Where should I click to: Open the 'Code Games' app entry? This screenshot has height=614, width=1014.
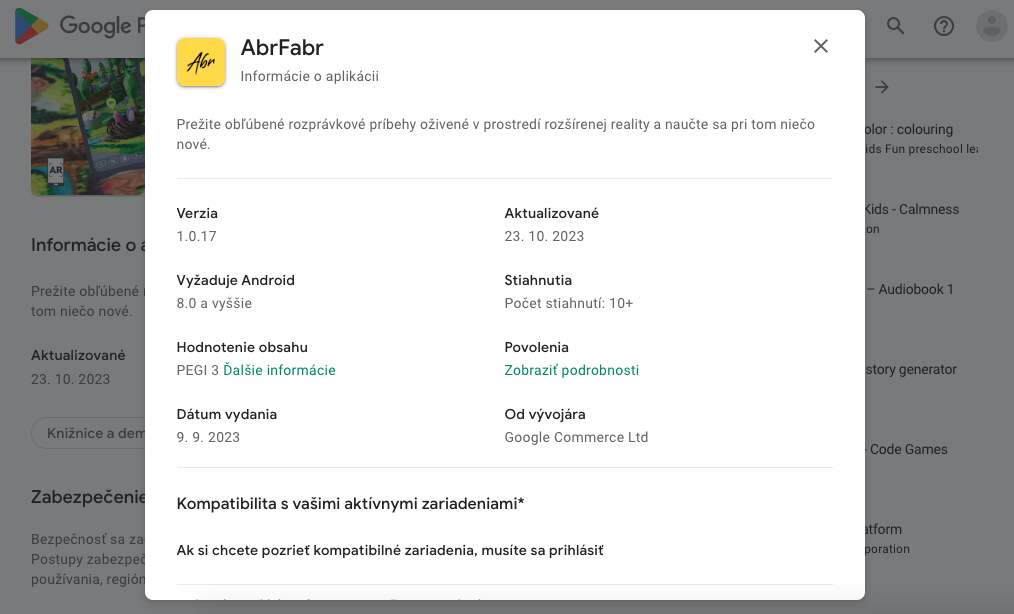[907, 449]
